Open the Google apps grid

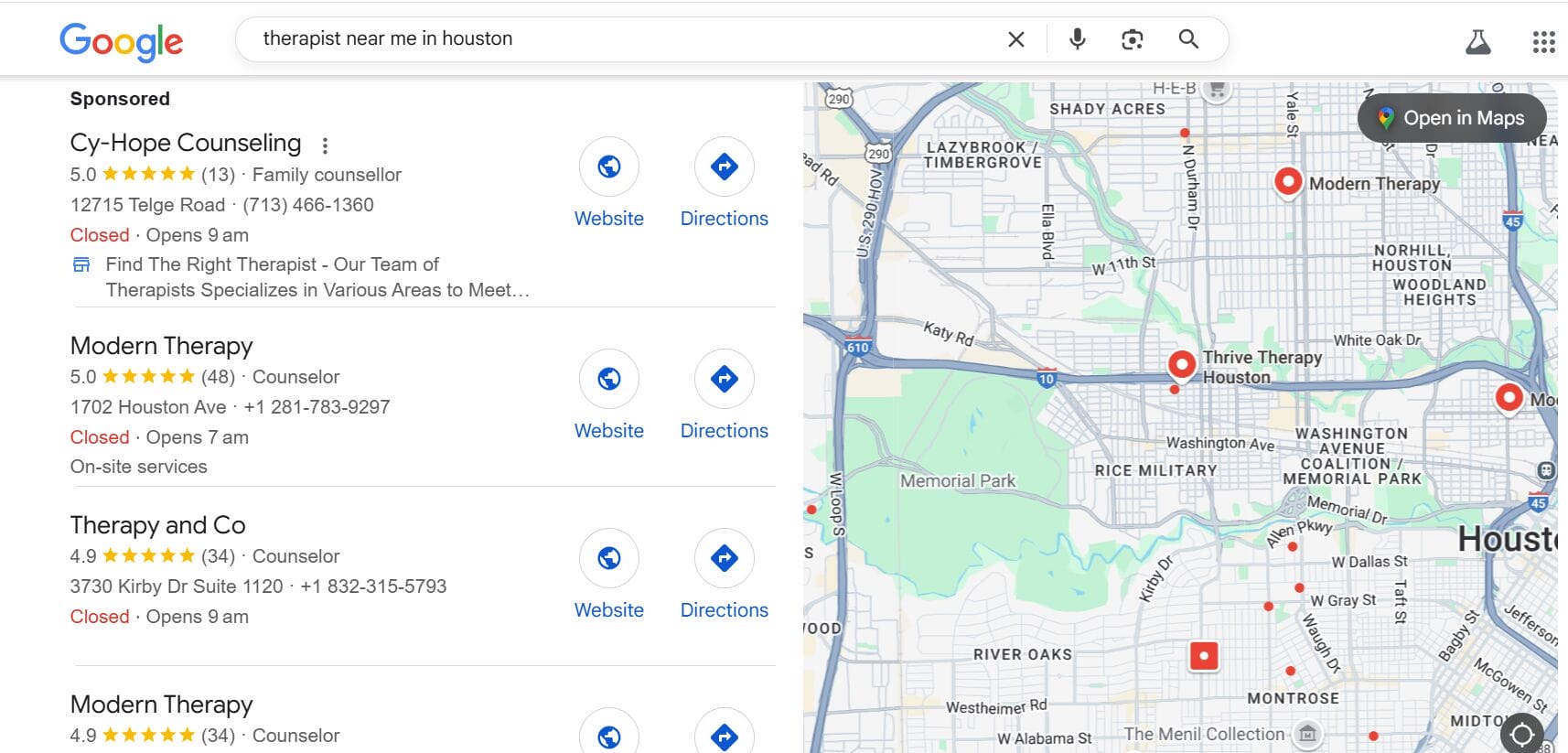[x=1543, y=42]
